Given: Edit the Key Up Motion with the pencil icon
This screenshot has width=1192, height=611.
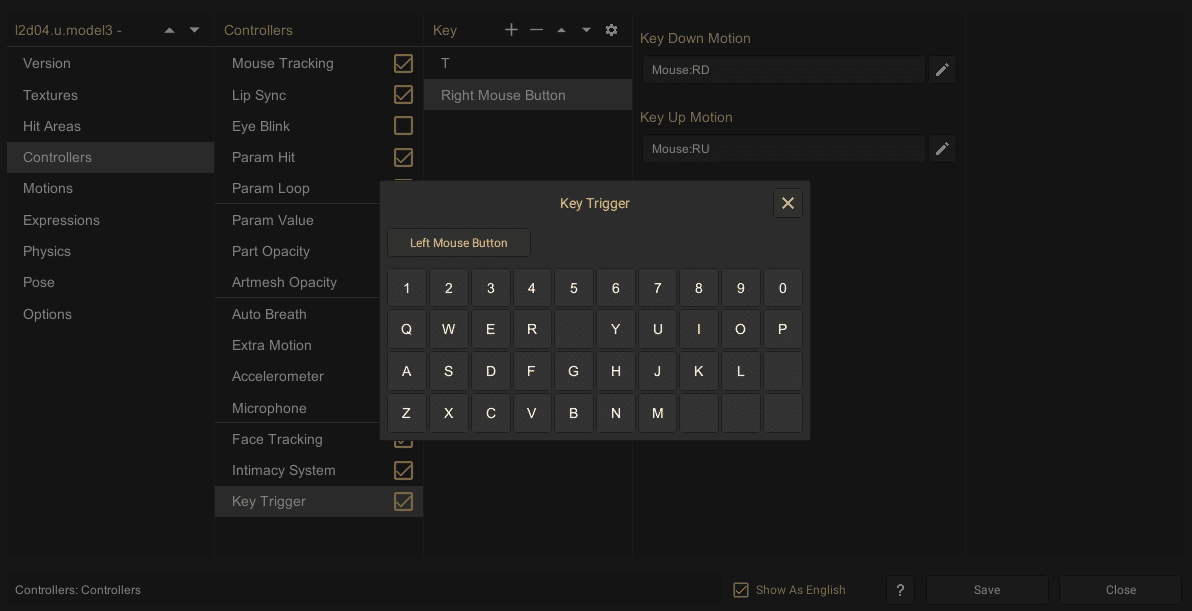Looking at the screenshot, I should pyautogui.click(x=942, y=149).
